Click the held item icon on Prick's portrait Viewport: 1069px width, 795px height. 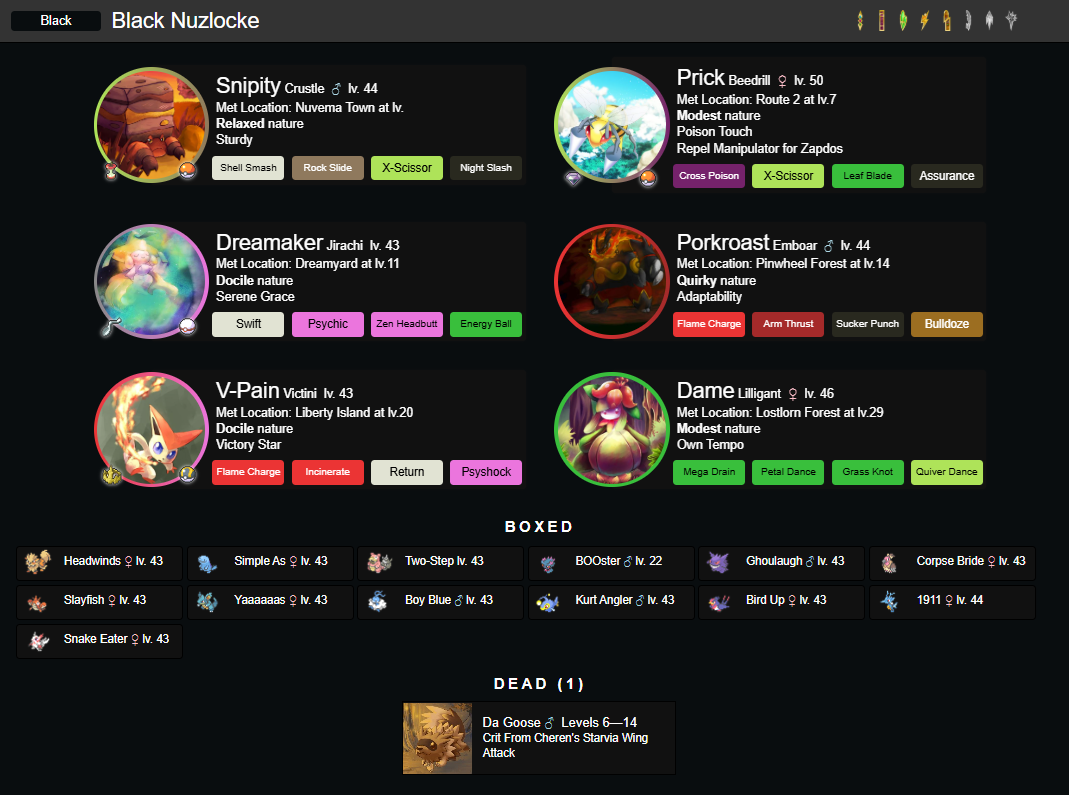[573, 179]
